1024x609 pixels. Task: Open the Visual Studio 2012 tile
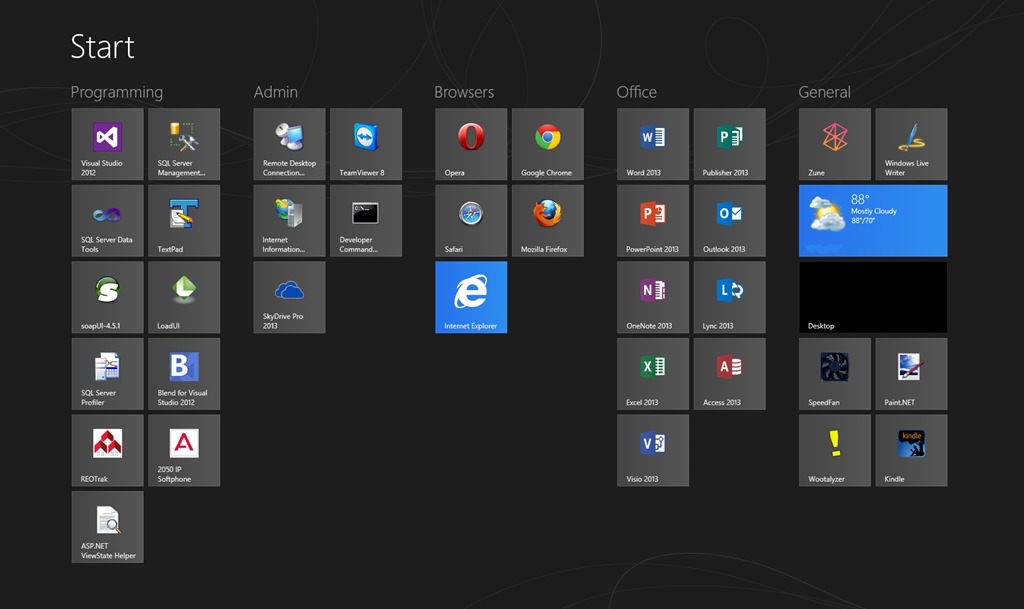[x=107, y=144]
